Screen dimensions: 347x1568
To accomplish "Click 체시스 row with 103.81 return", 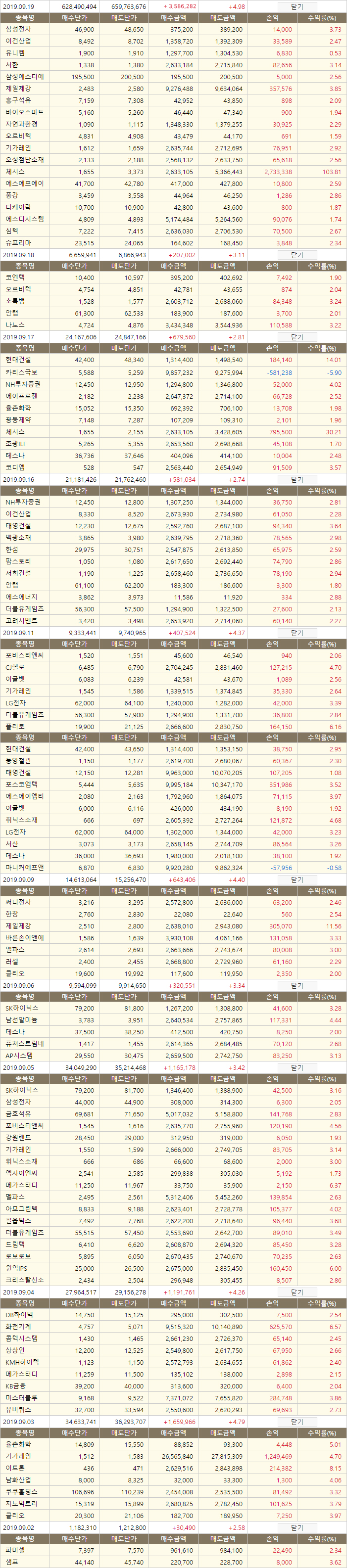I will point(173,172).
